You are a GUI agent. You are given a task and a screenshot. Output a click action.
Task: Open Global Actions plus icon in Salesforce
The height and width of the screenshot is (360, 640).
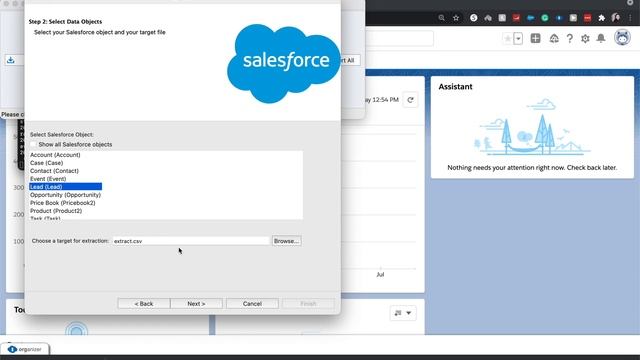tap(536, 38)
